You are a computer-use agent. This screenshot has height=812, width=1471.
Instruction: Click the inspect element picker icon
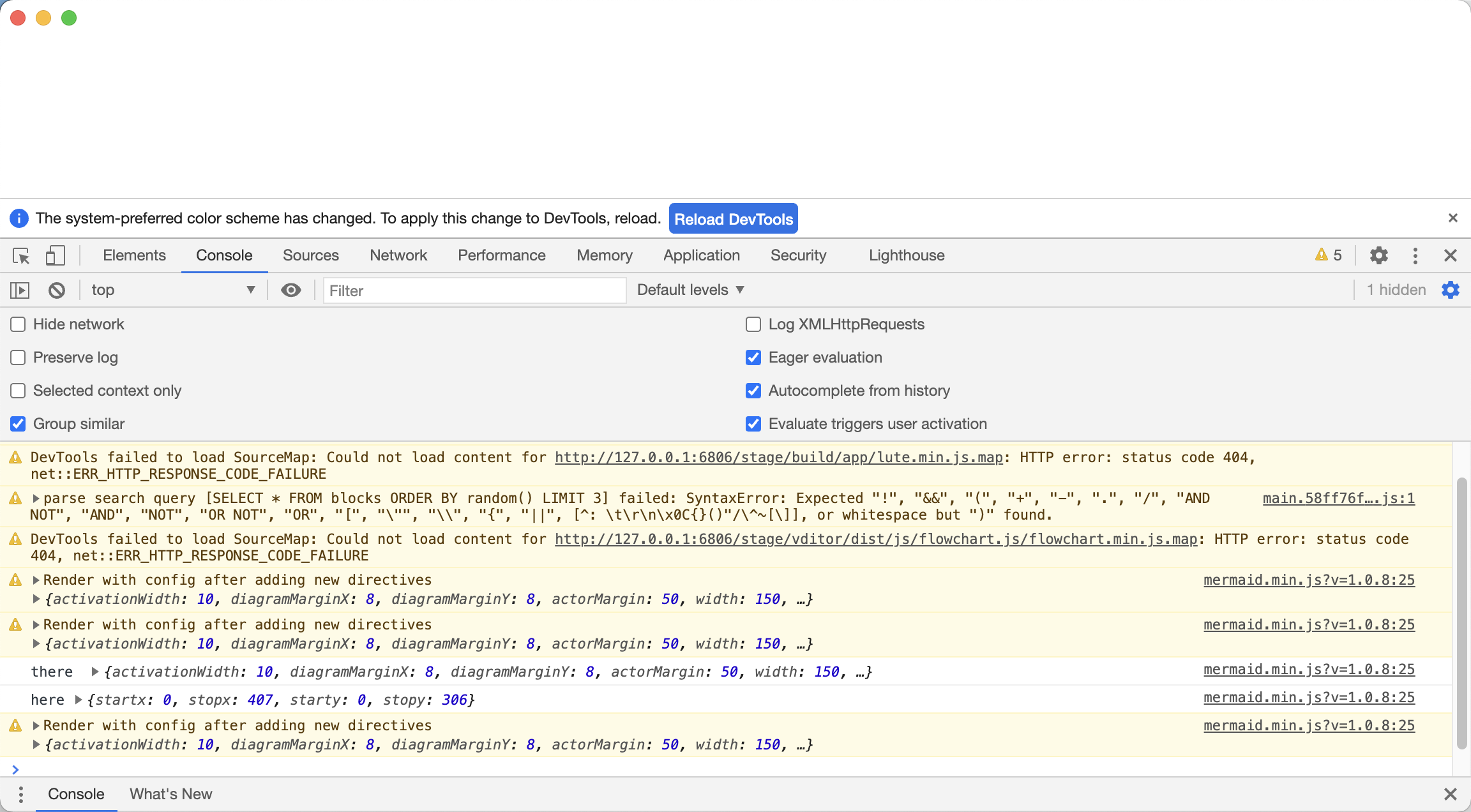pos(21,256)
